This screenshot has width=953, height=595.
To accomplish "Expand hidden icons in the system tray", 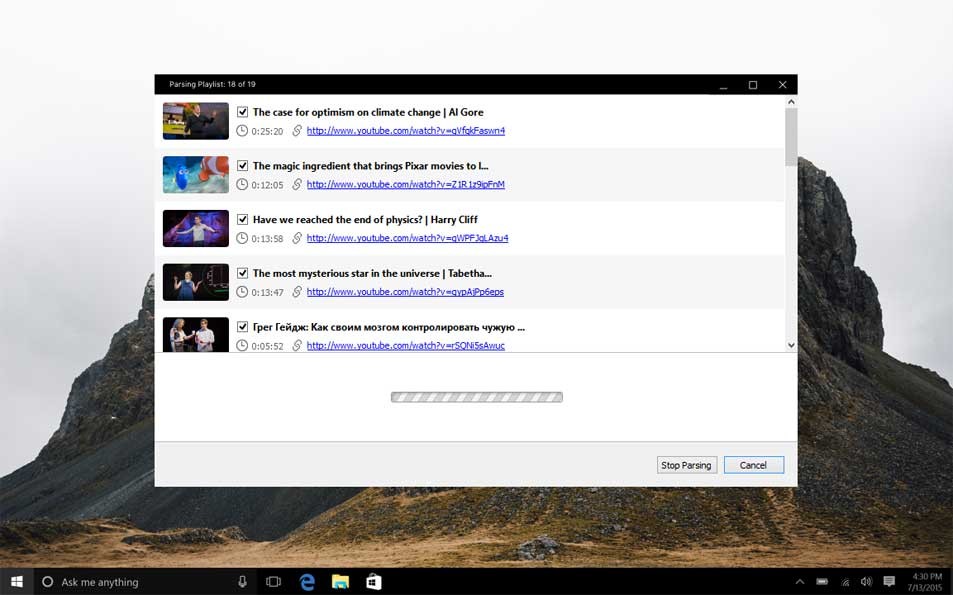I will pyautogui.click(x=799, y=581).
